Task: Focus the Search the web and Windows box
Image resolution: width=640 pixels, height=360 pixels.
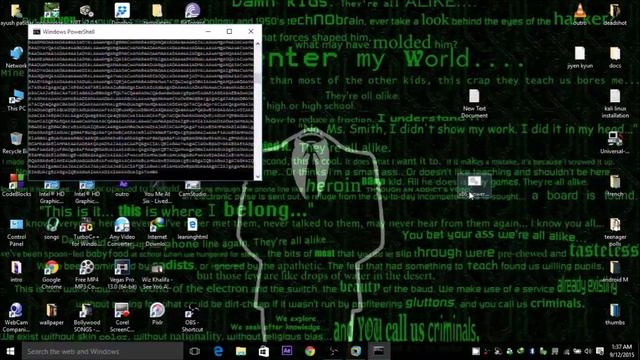Action: pyautogui.click(x=102, y=351)
